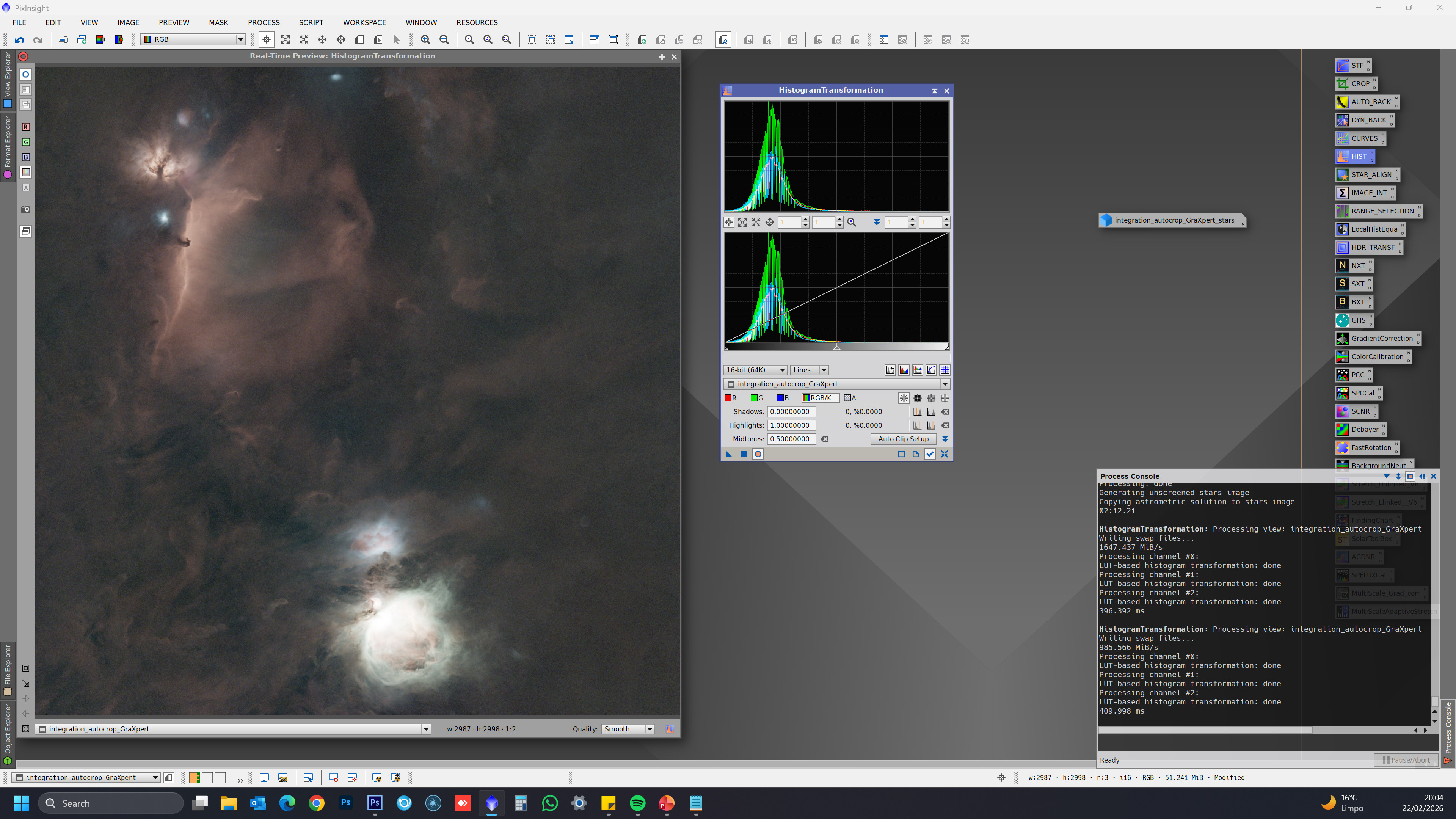The height and width of the screenshot is (819, 1456).
Task: Expand the RGB channel selector dropdown
Action: [193, 39]
